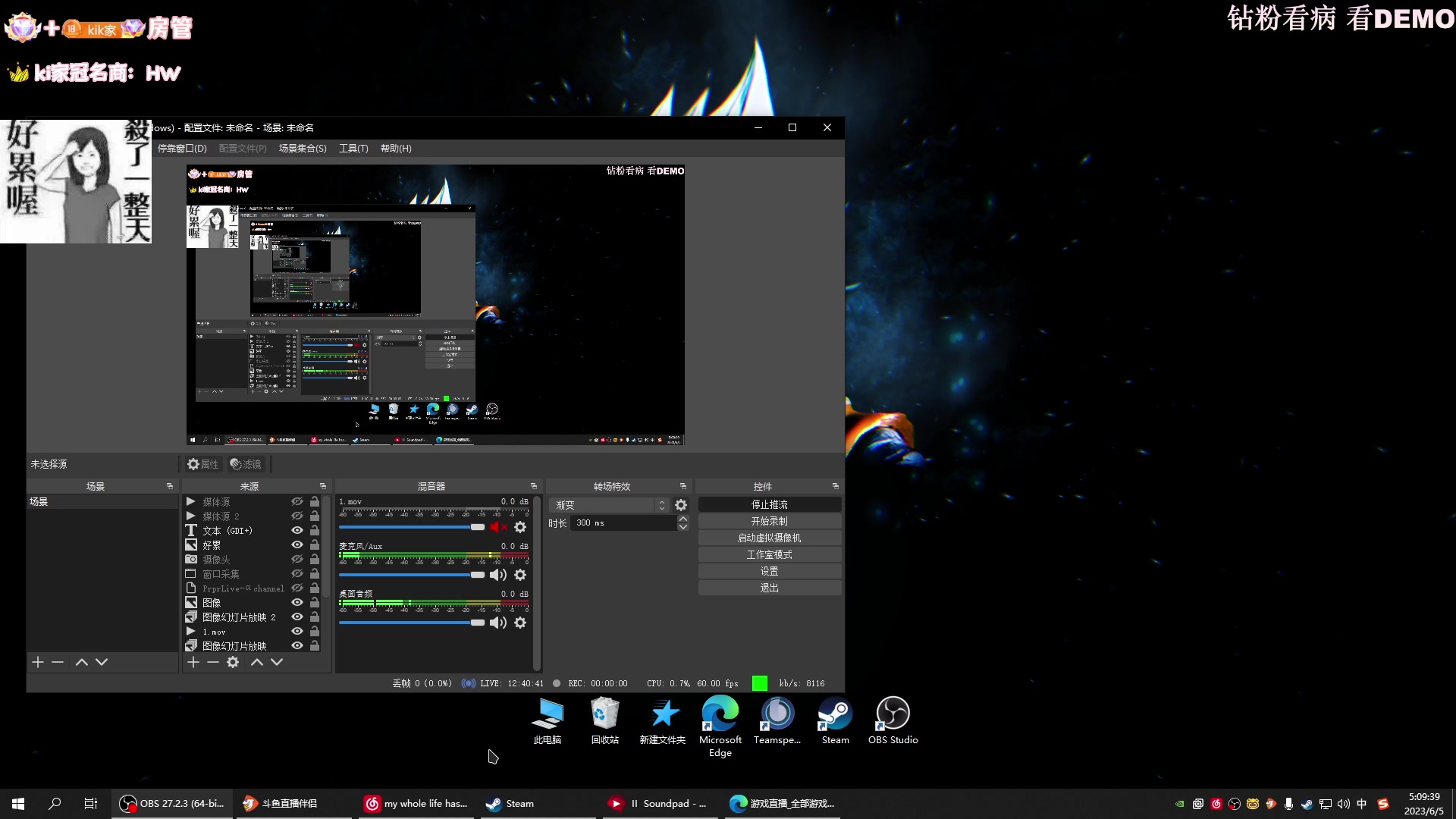Open transition properties gear next to 渐变
Viewport: 1456px width, 819px height.
[681, 505]
